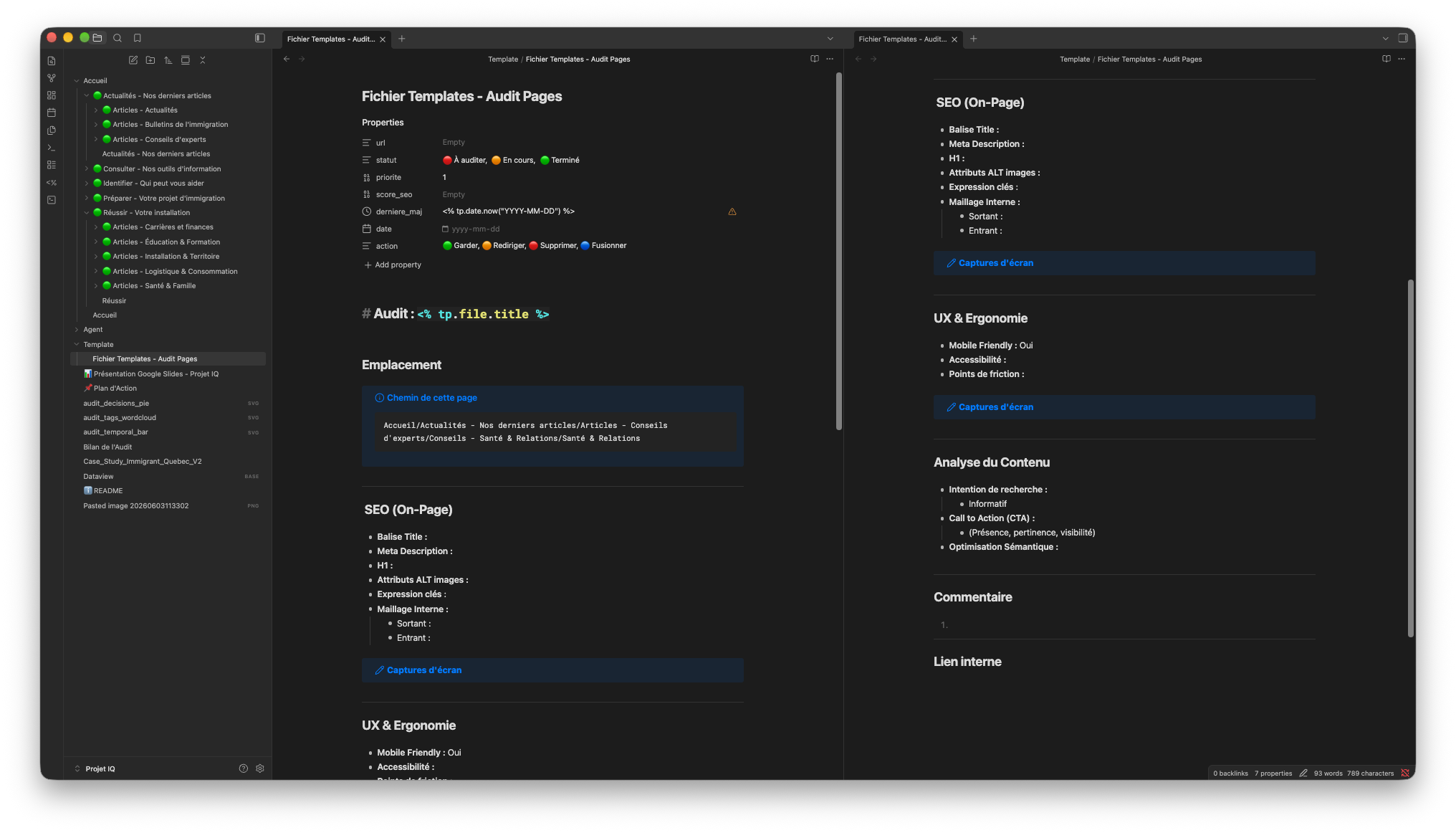Open Templater ribbon icon
This screenshot has height=833, width=1456.
point(52,183)
